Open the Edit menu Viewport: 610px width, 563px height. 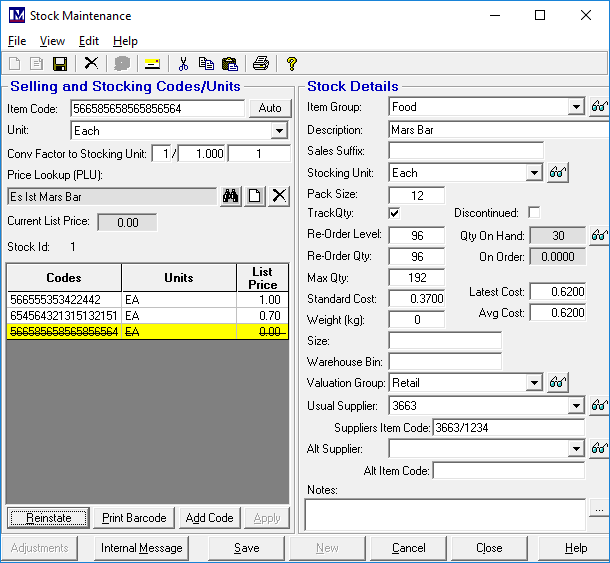[89, 41]
